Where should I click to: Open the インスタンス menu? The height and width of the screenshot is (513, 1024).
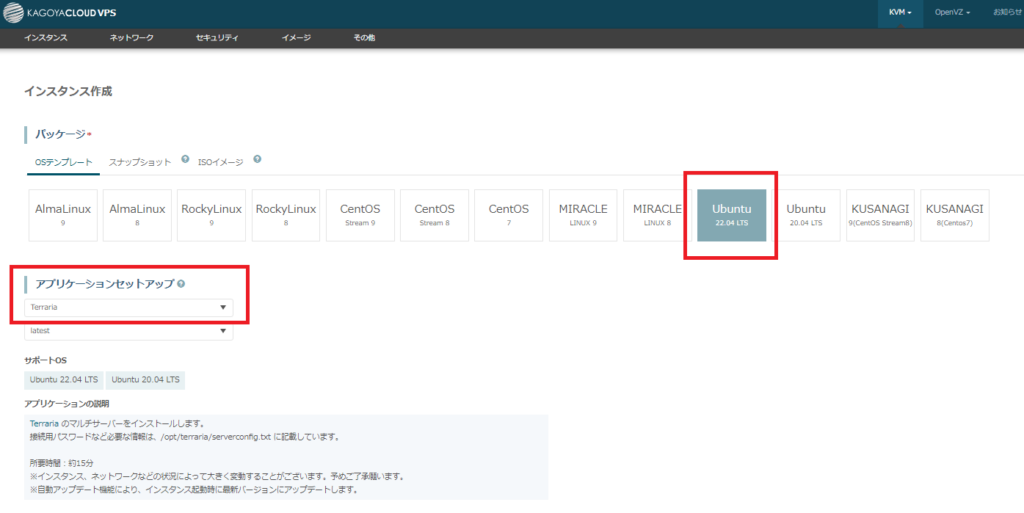46,37
